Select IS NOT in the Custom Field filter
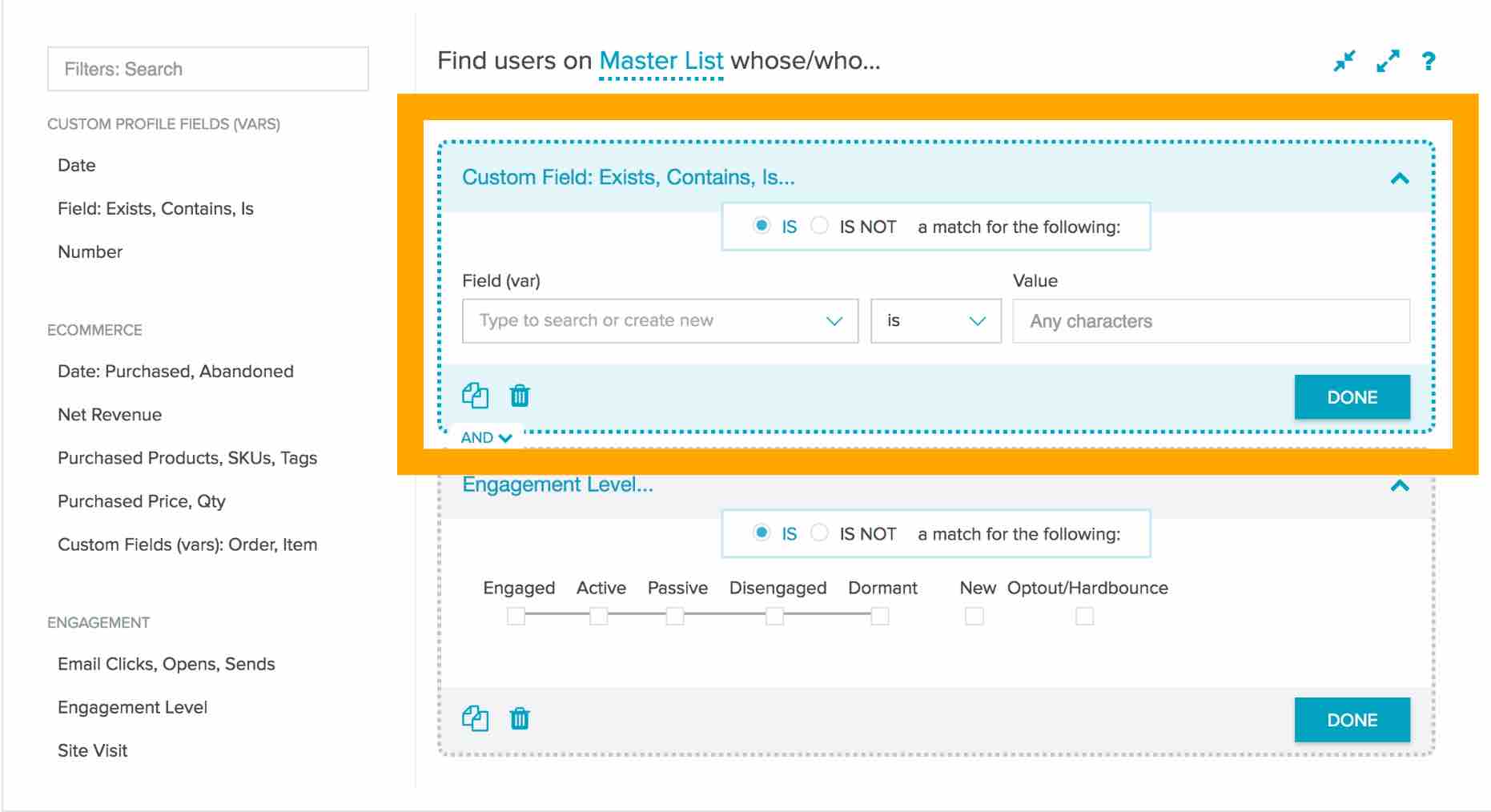 pyautogui.click(x=819, y=226)
